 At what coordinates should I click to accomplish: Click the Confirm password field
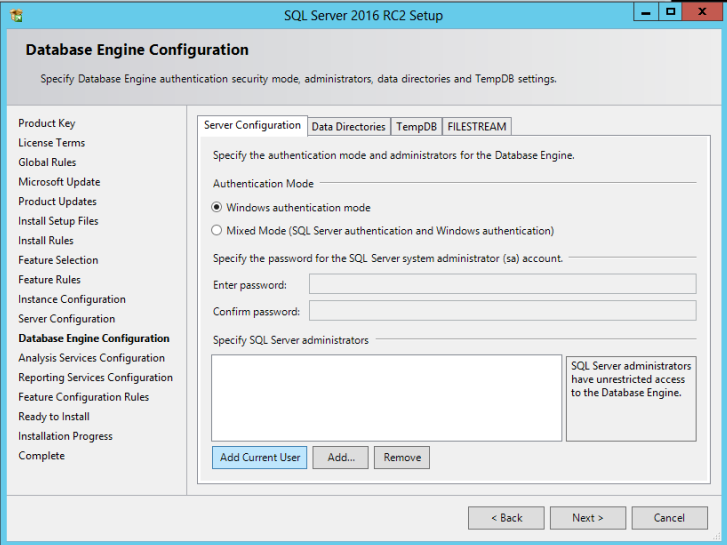[502, 311]
